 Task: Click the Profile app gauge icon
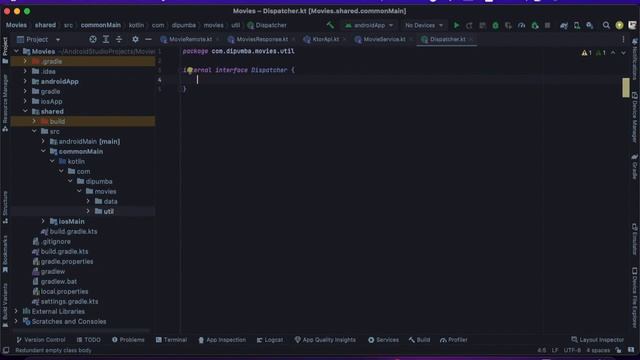click(521, 25)
